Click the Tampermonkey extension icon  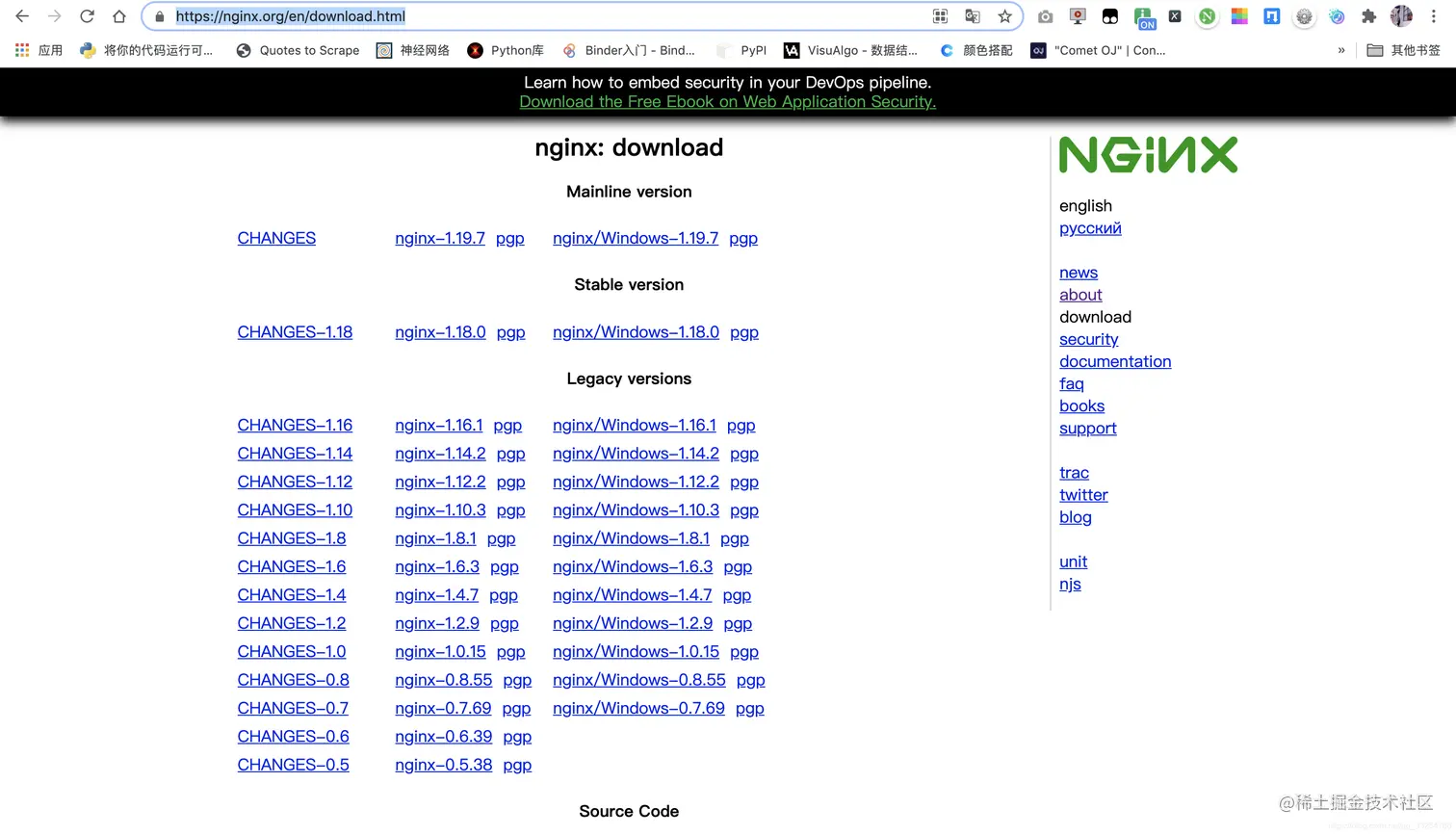pyautogui.click(x=1110, y=16)
